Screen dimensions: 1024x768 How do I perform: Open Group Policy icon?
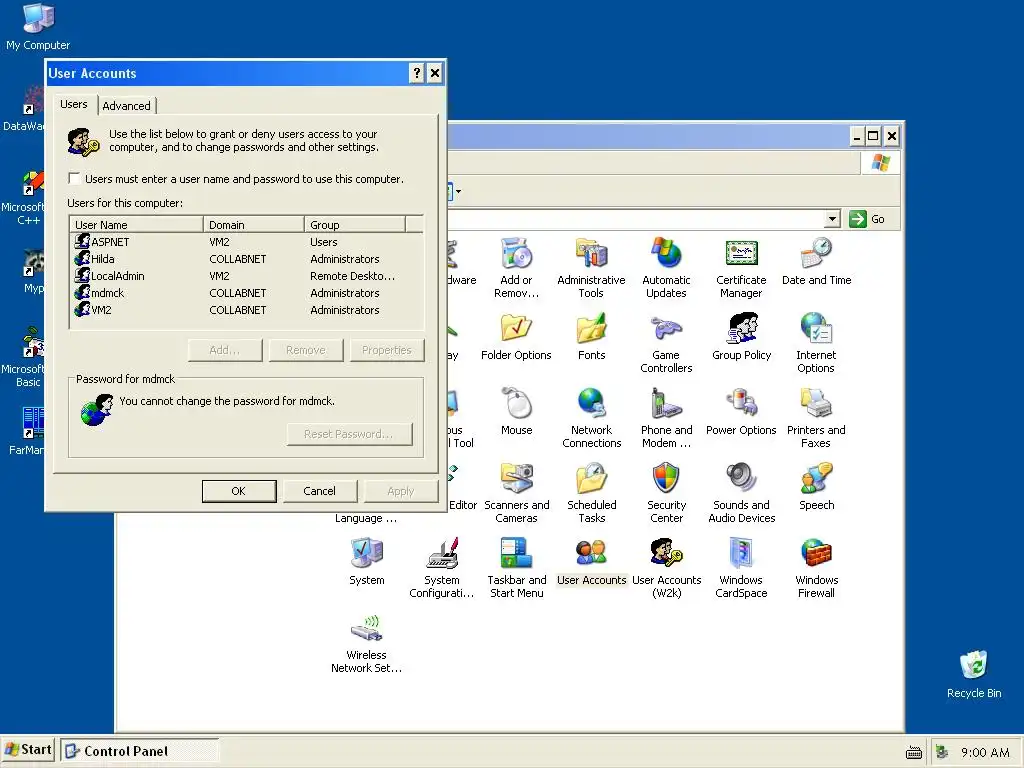click(x=741, y=328)
